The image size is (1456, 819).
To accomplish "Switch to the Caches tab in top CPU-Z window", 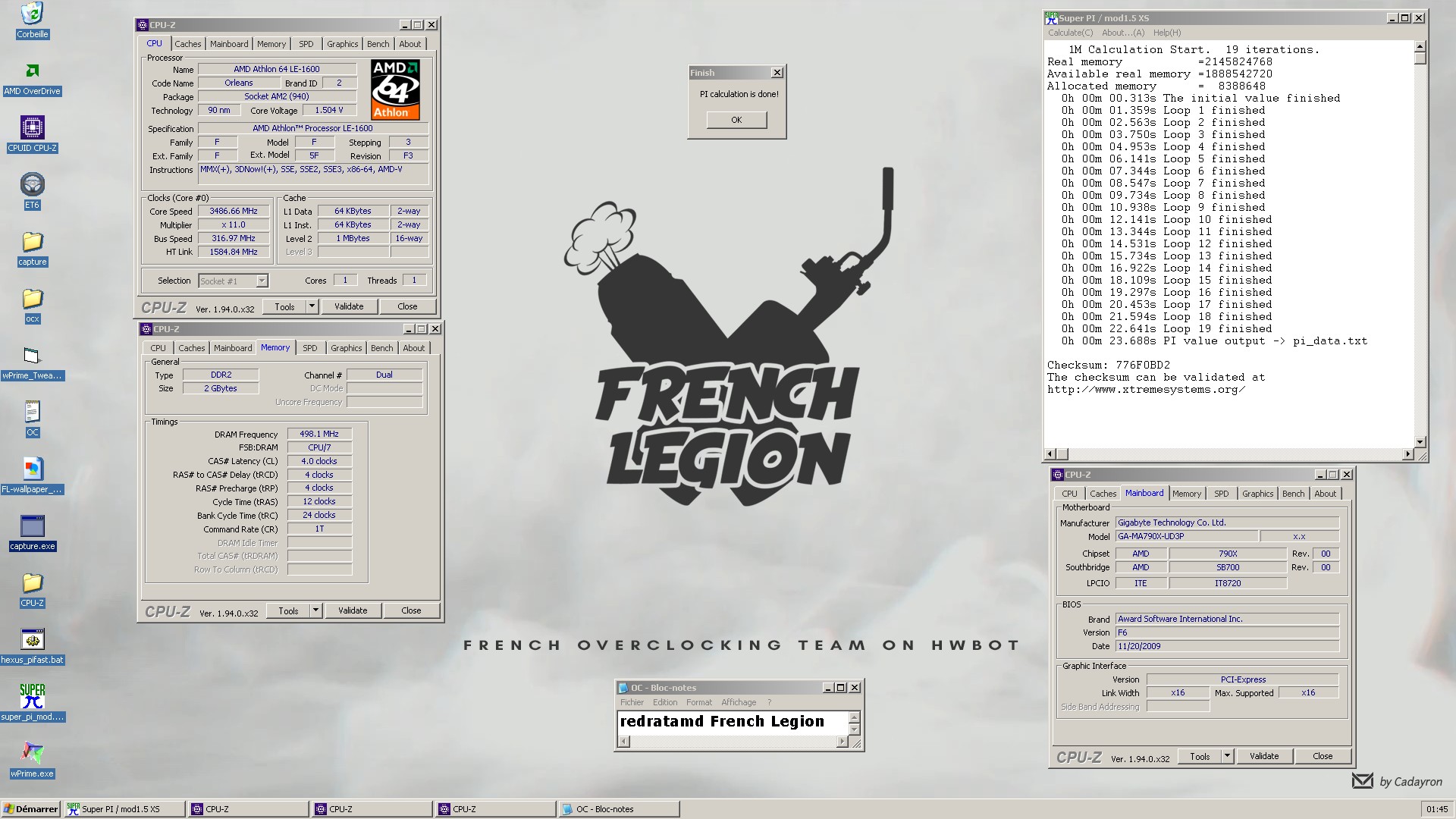I will (188, 44).
